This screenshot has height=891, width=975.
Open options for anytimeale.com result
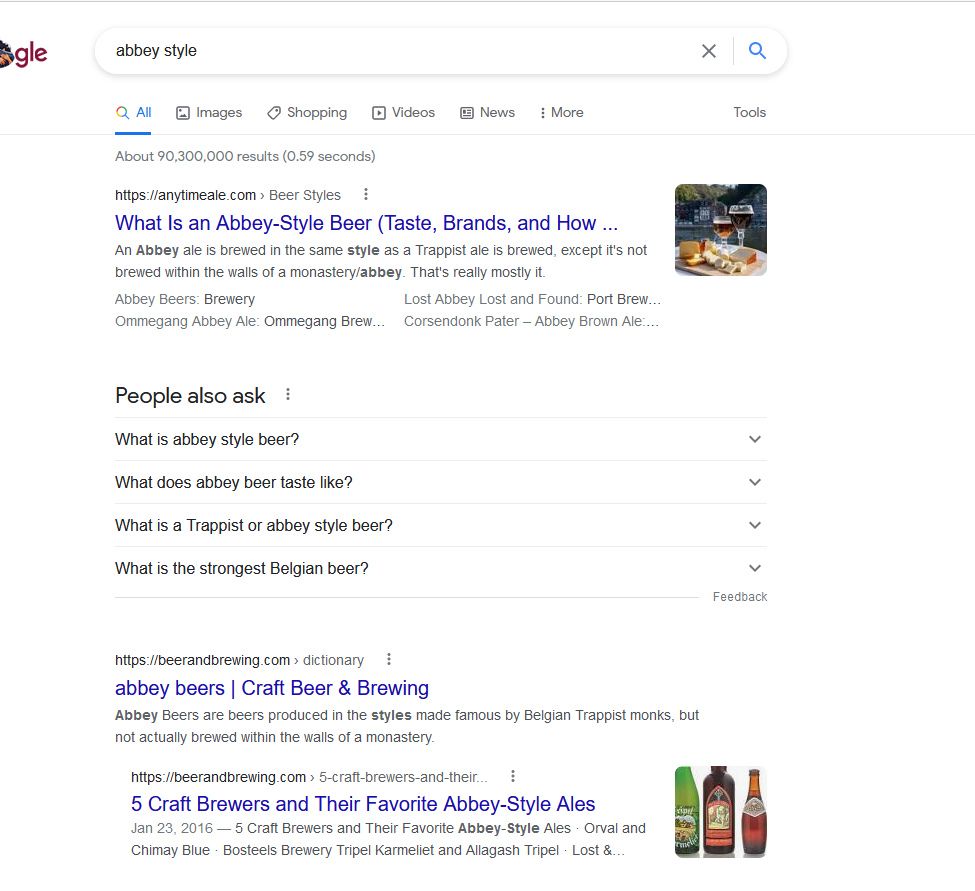tap(366, 195)
